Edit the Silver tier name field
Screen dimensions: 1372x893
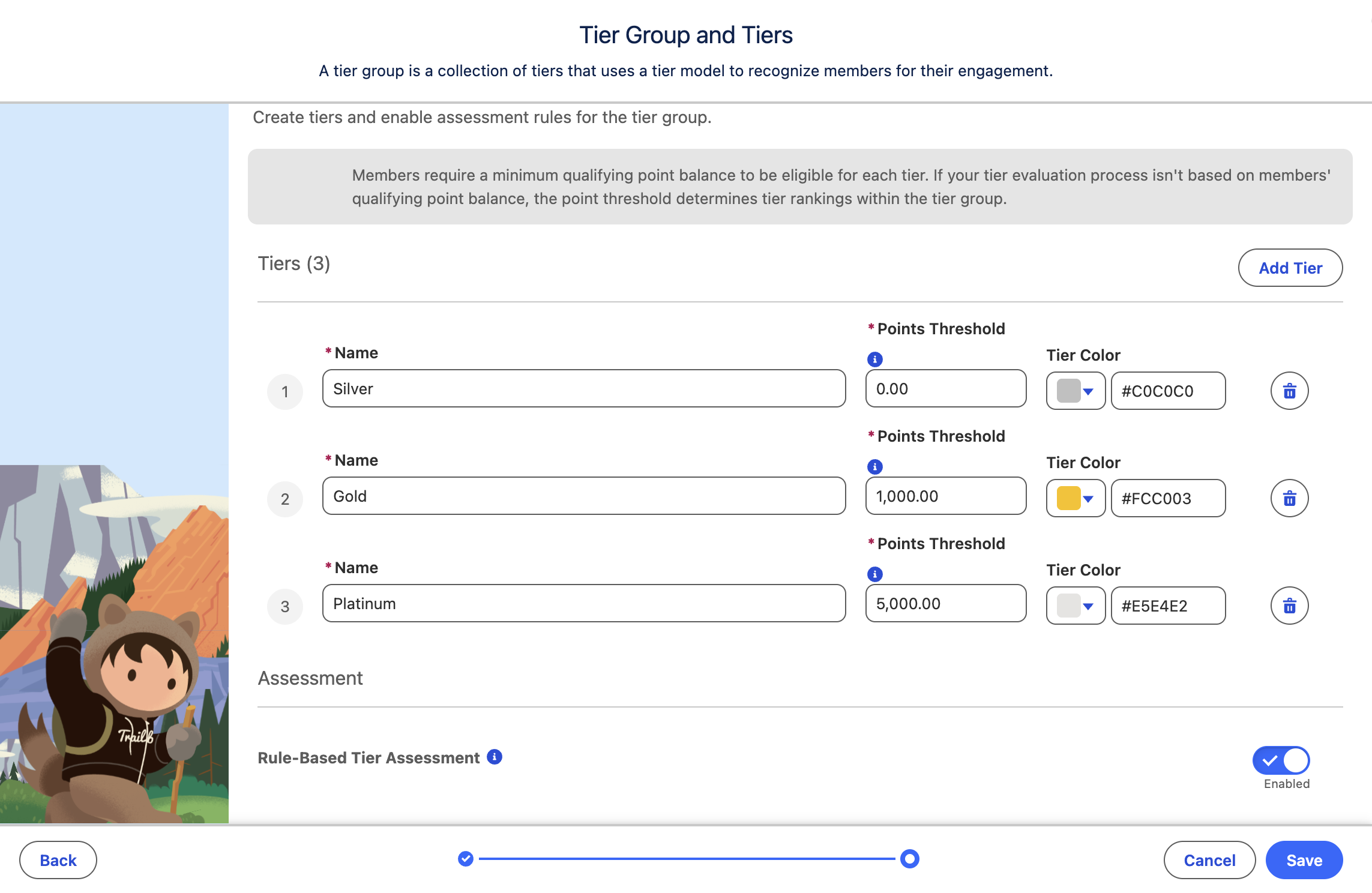tap(584, 389)
